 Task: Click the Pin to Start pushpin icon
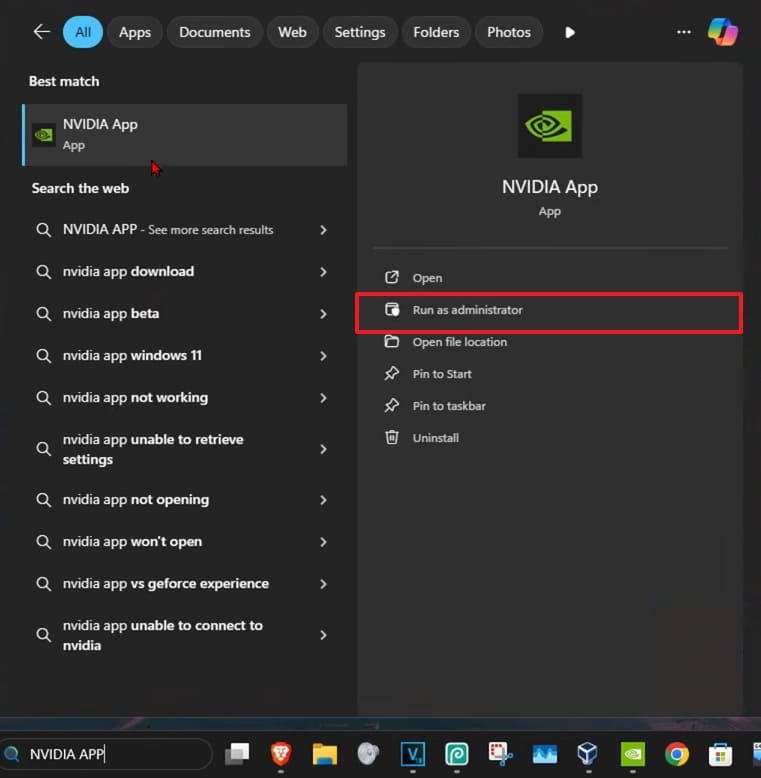point(391,373)
